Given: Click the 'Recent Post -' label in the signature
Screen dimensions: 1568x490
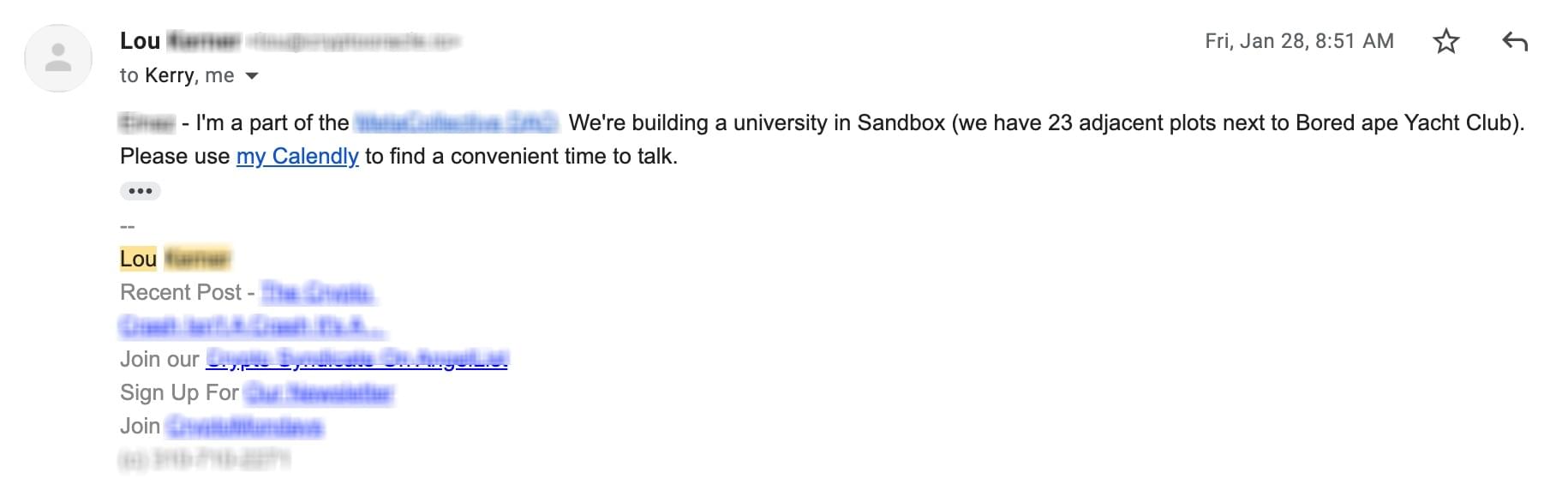Looking at the screenshot, I should click(x=187, y=292).
